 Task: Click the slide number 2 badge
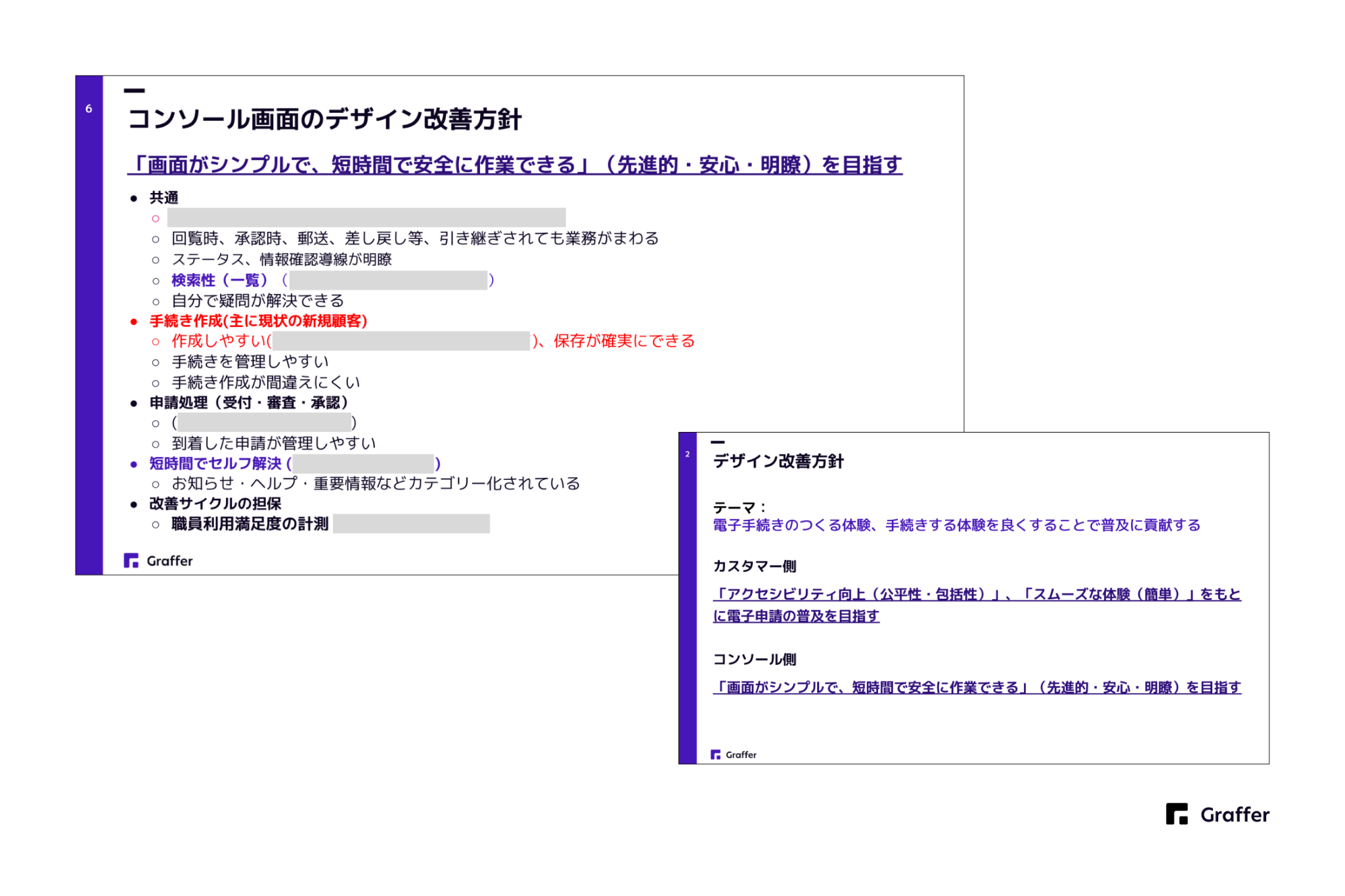[x=688, y=454]
